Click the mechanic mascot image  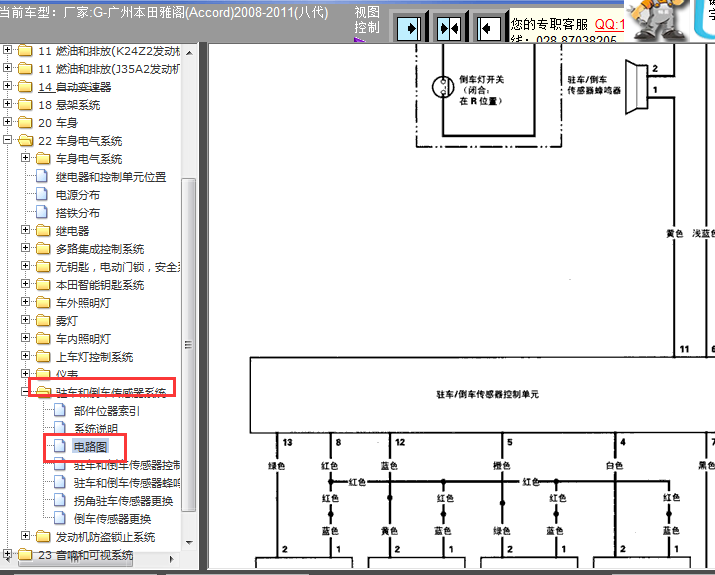(x=658, y=19)
